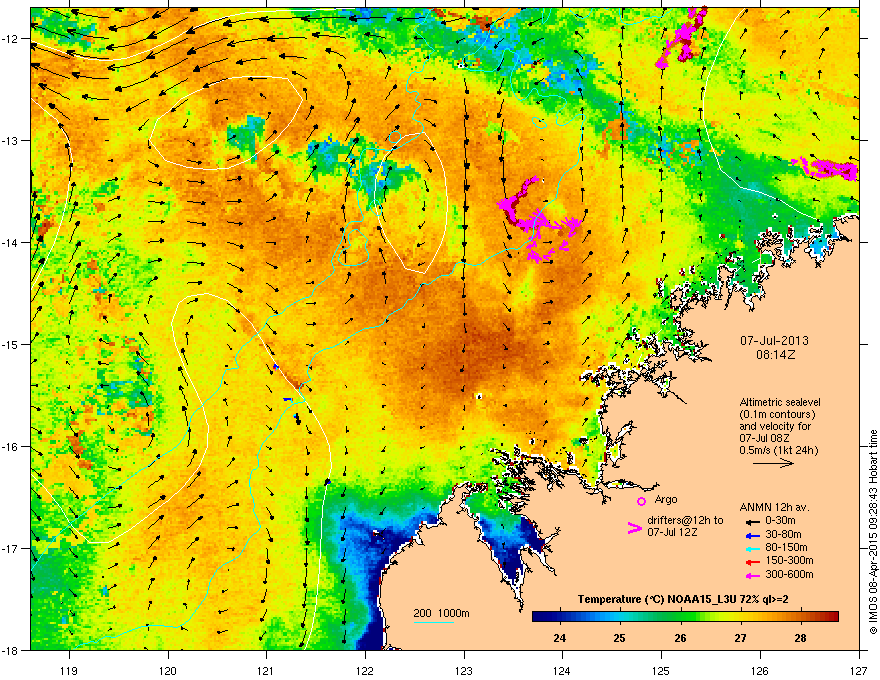This screenshot has width=880, height=680.
Task: Click the '30-80m' depth label
Action: tap(783, 535)
